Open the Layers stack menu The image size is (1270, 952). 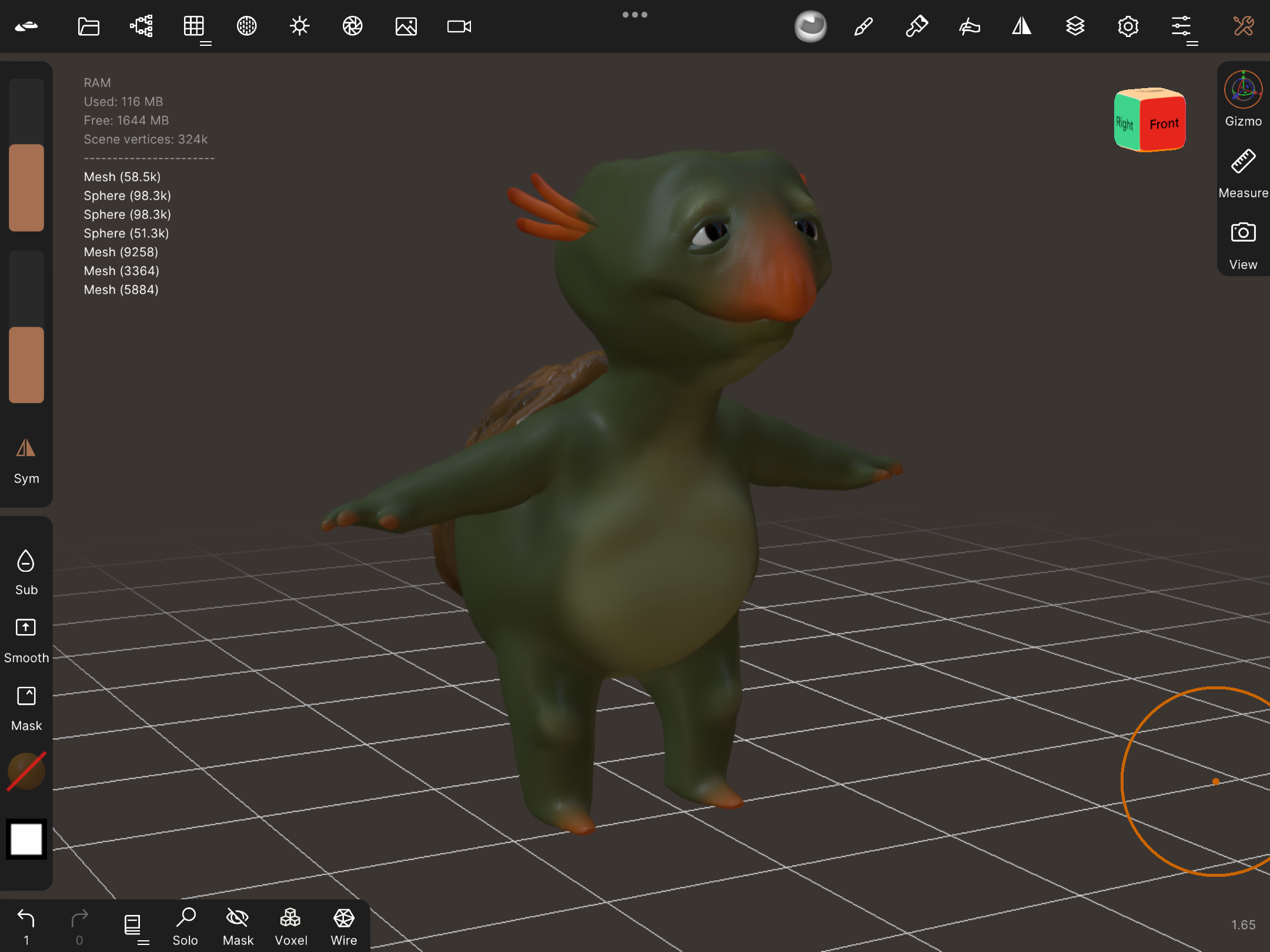click(x=1075, y=26)
